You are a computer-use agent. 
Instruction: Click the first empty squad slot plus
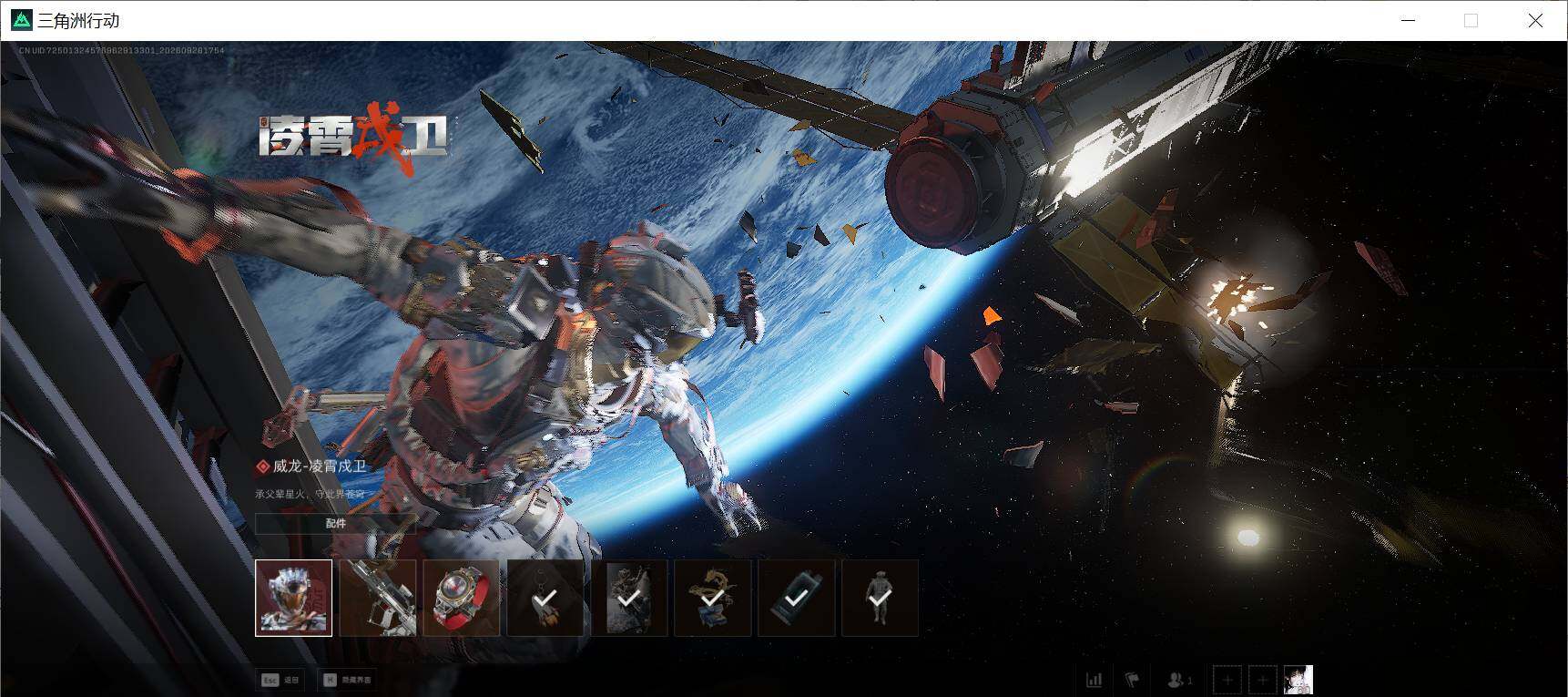[x=1227, y=680]
